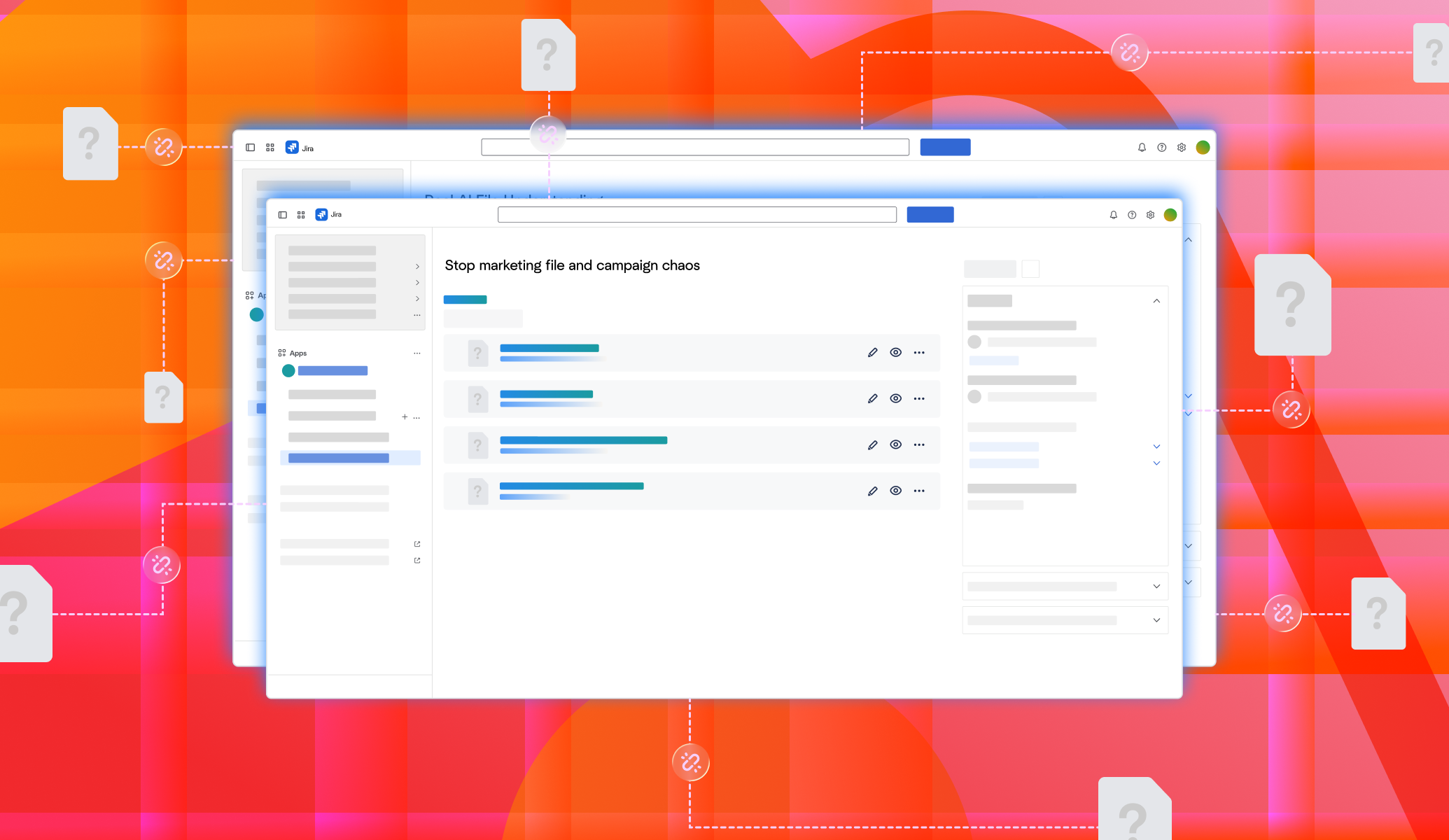Expand the bottom collapsed section chevron
Screen dimensions: 1449x840
pyautogui.click(x=1156, y=620)
